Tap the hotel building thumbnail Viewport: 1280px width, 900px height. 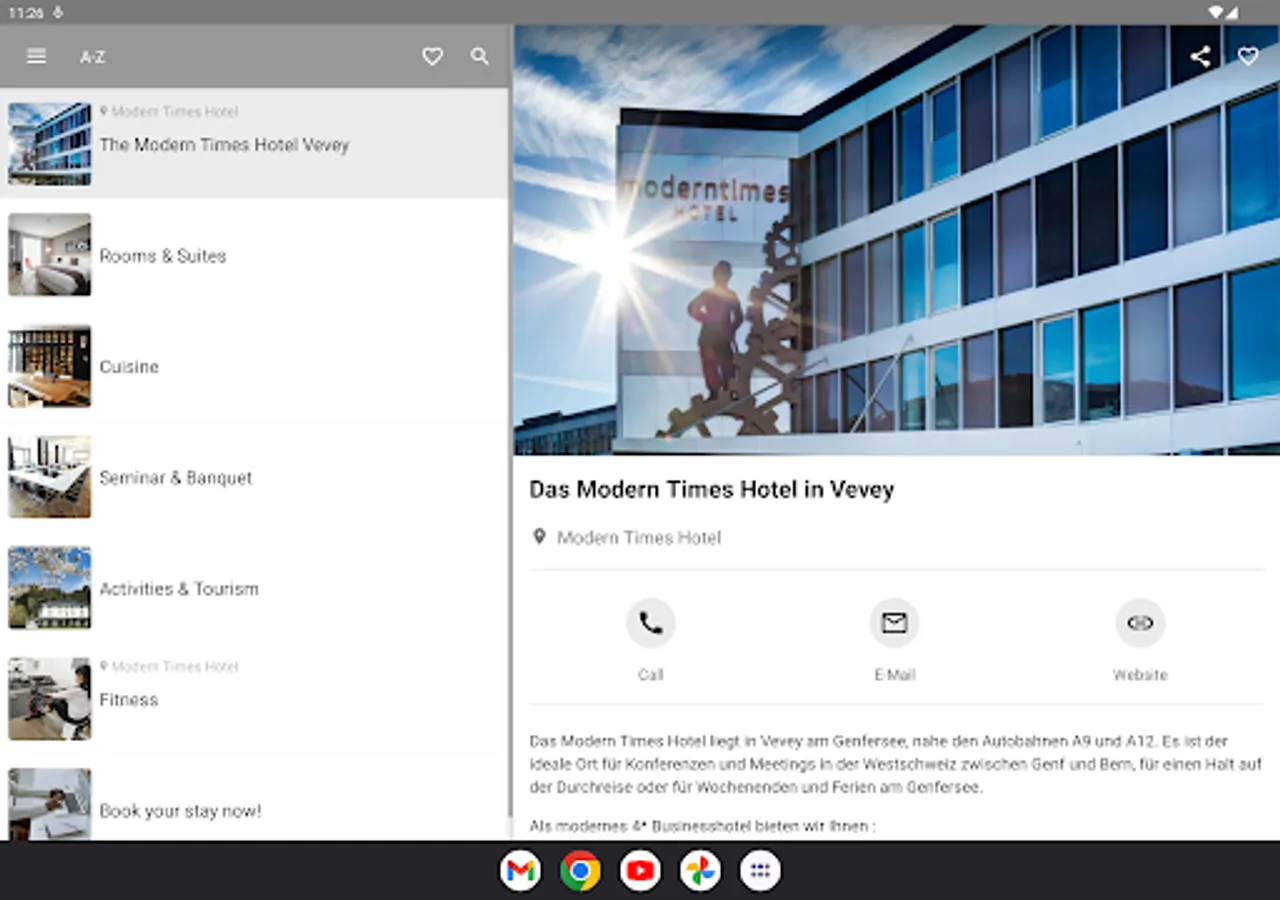(50, 144)
